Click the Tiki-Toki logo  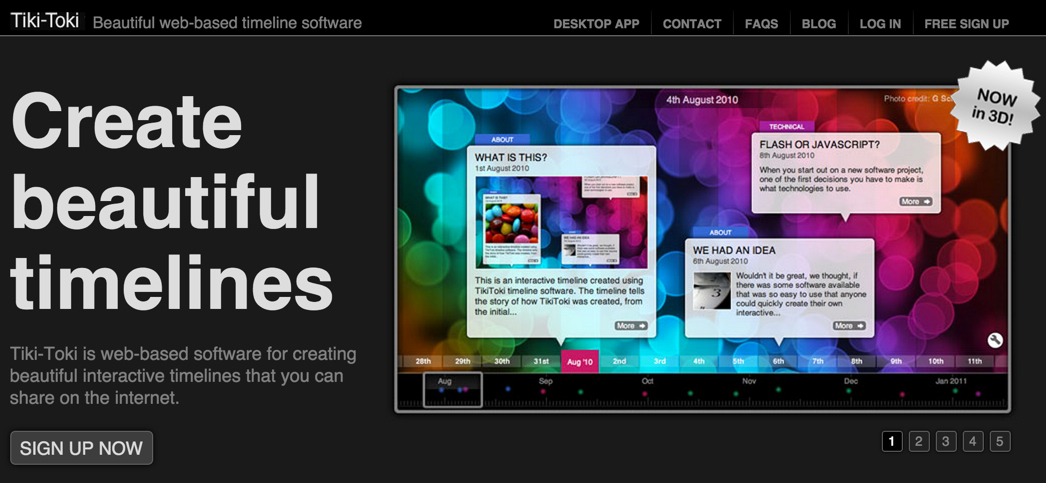[x=45, y=21]
